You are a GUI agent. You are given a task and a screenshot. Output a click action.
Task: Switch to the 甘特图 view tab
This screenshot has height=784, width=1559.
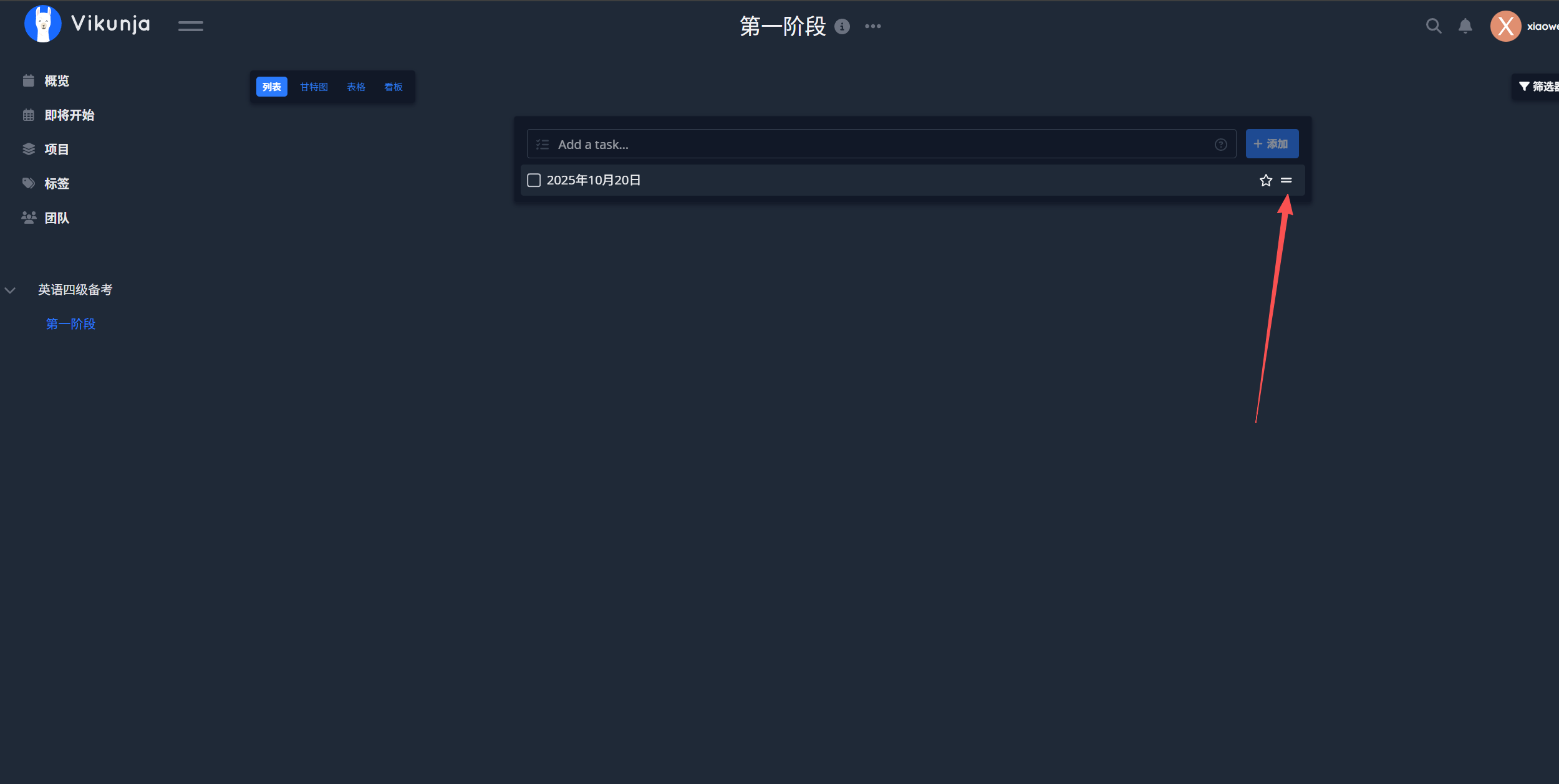[314, 87]
